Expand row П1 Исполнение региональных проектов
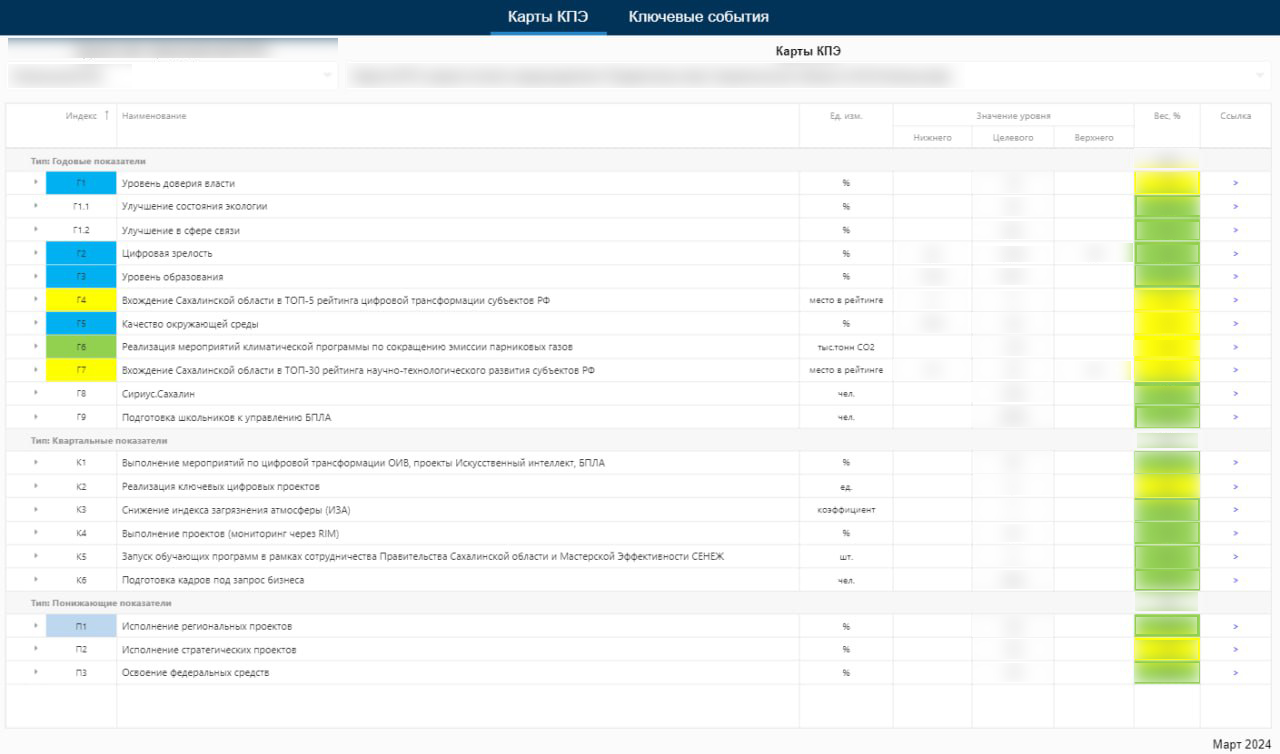Image resolution: width=1280 pixels, height=754 pixels. (35, 626)
